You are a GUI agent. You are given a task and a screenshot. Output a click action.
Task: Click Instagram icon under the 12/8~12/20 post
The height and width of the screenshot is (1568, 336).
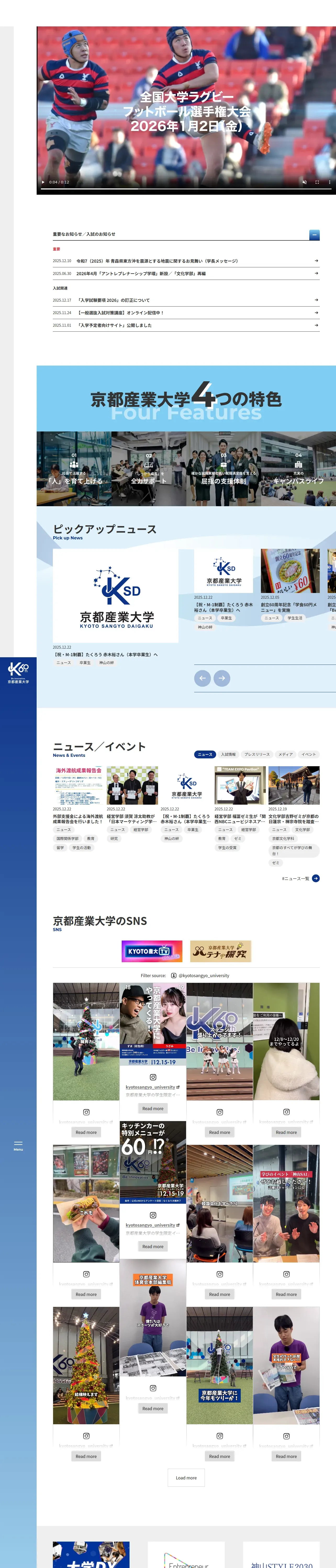click(287, 1112)
